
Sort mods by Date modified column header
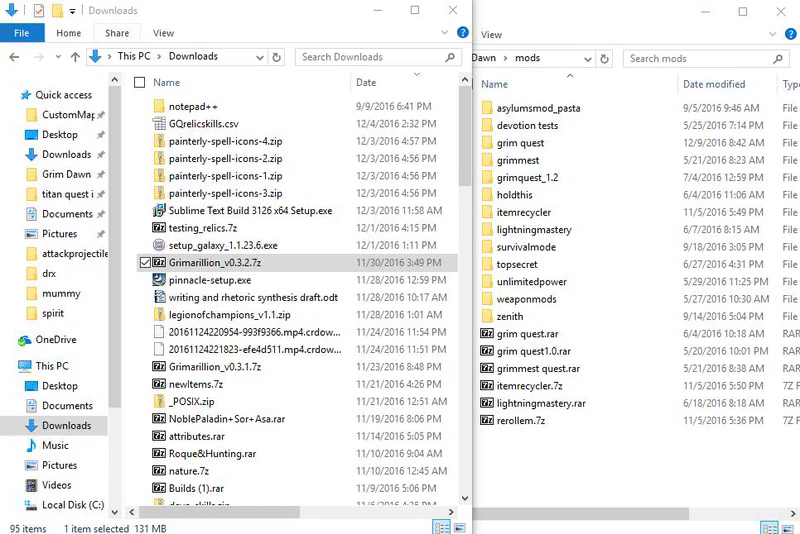coord(714,84)
